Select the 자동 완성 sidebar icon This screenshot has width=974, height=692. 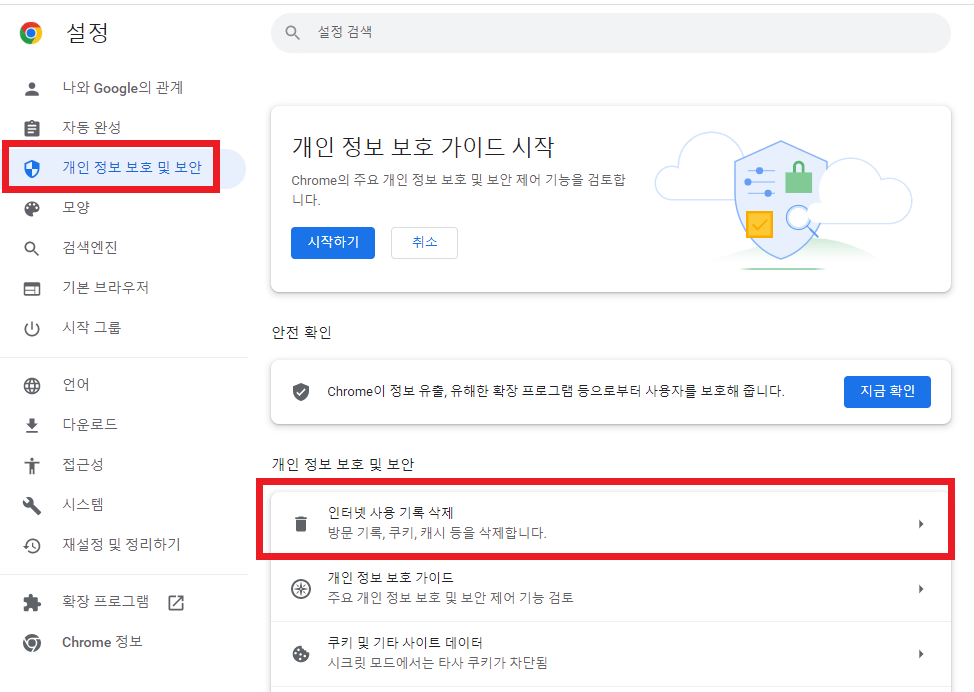[30, 127]
